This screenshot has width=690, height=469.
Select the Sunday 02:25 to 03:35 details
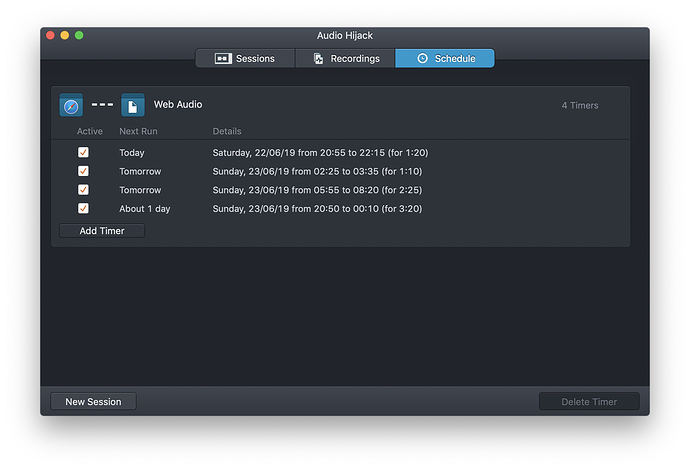click(317, 171)
